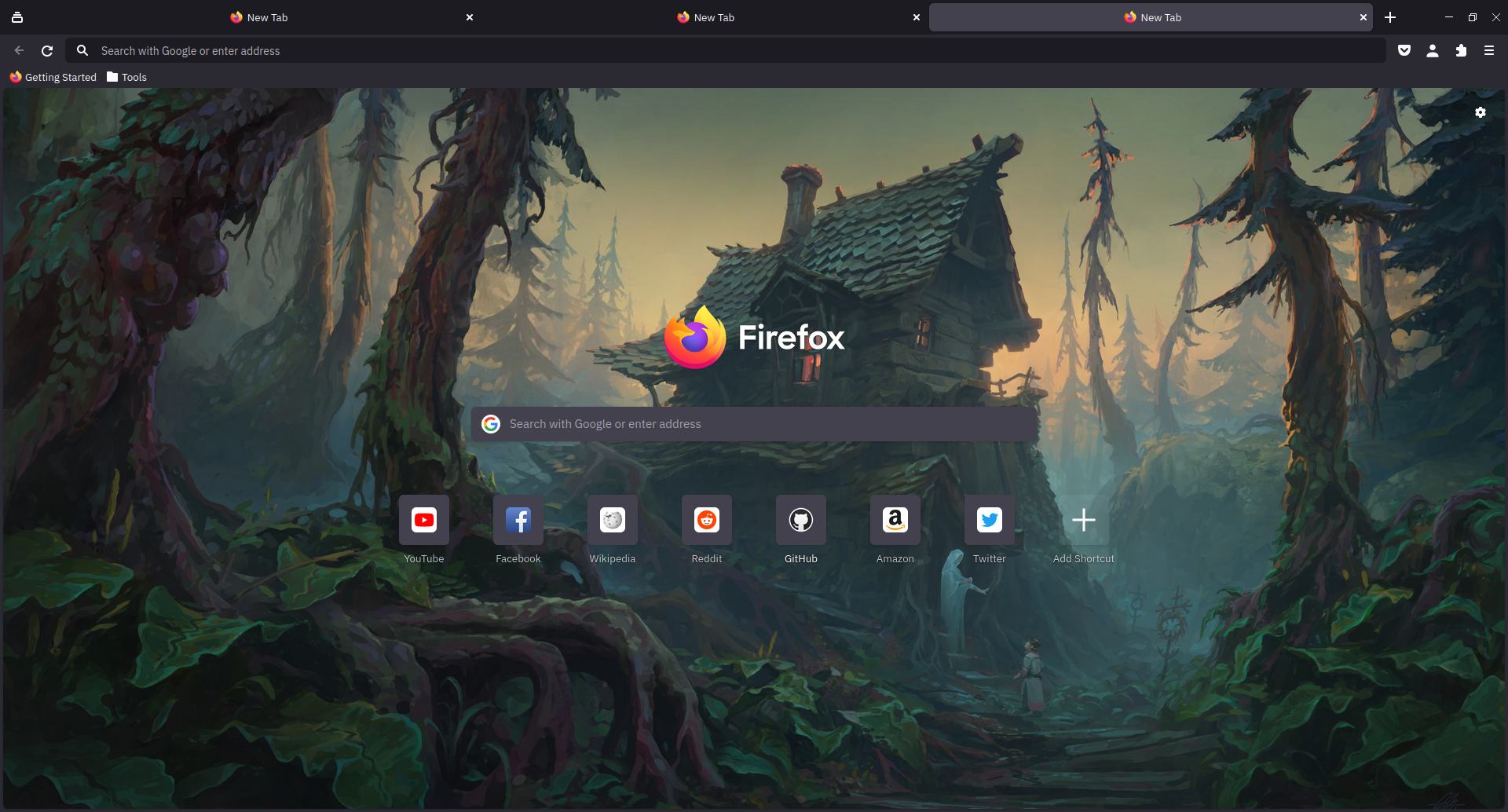Image resolution: width=1508 pixels, height=812 pixels.
Task: Click the search magnifier in the address bar
Action: [x=82, y=50]
